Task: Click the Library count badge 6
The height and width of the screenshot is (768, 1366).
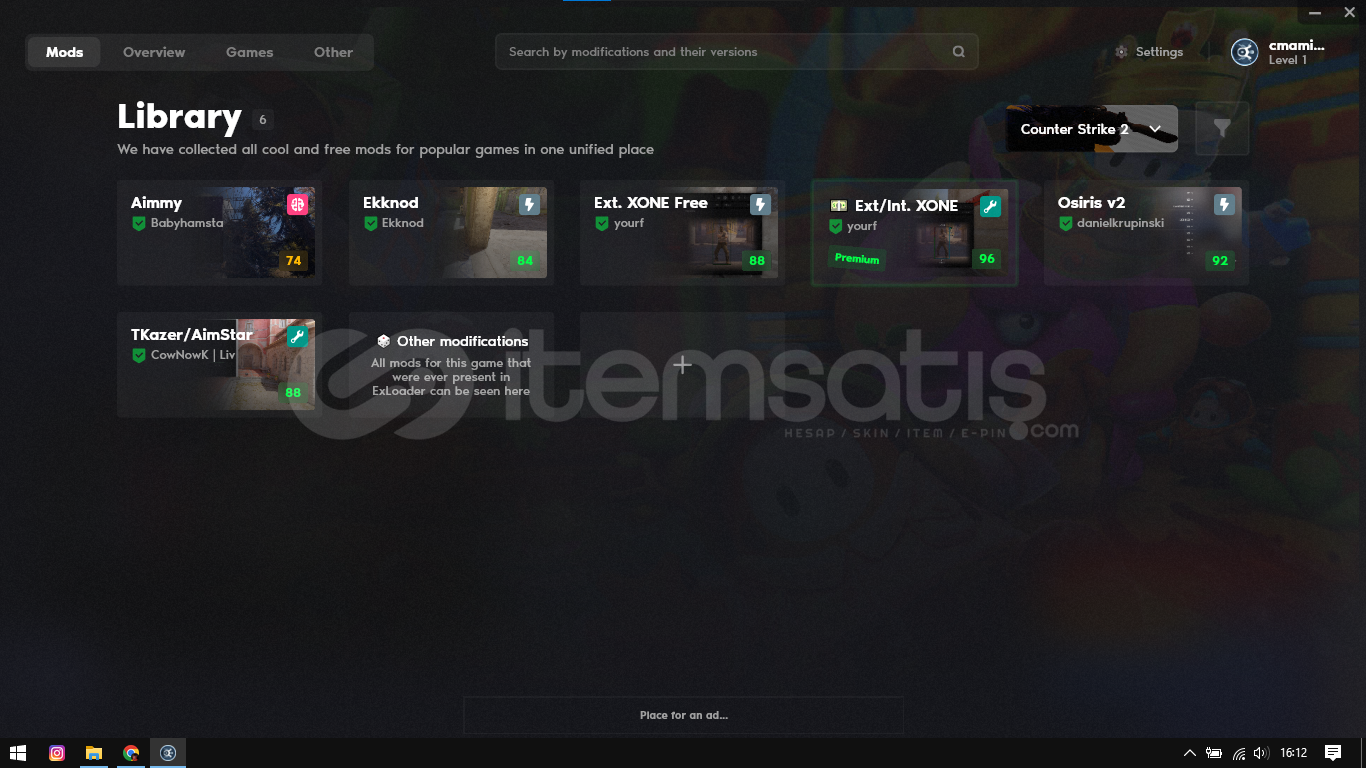Action: (263, 120)
